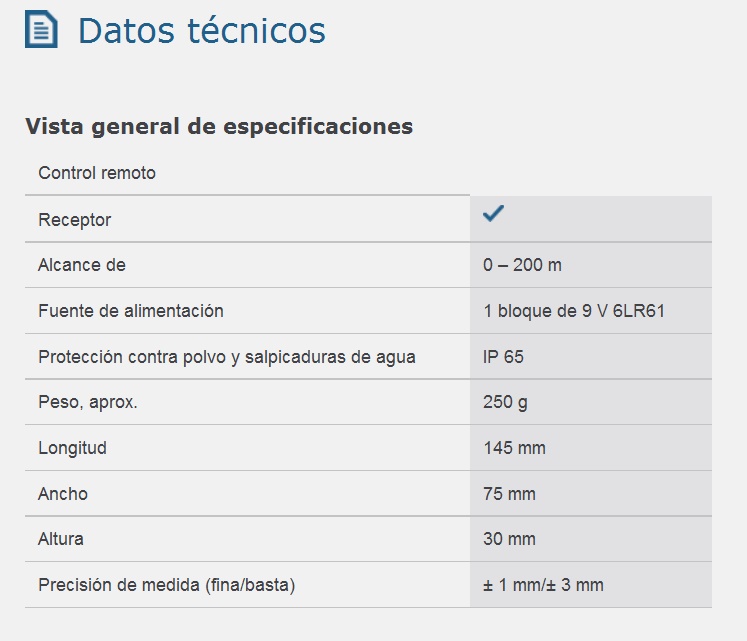Click the 250 g weight value
The width and height of the screenshot is (747, 641).
[505, 402]
